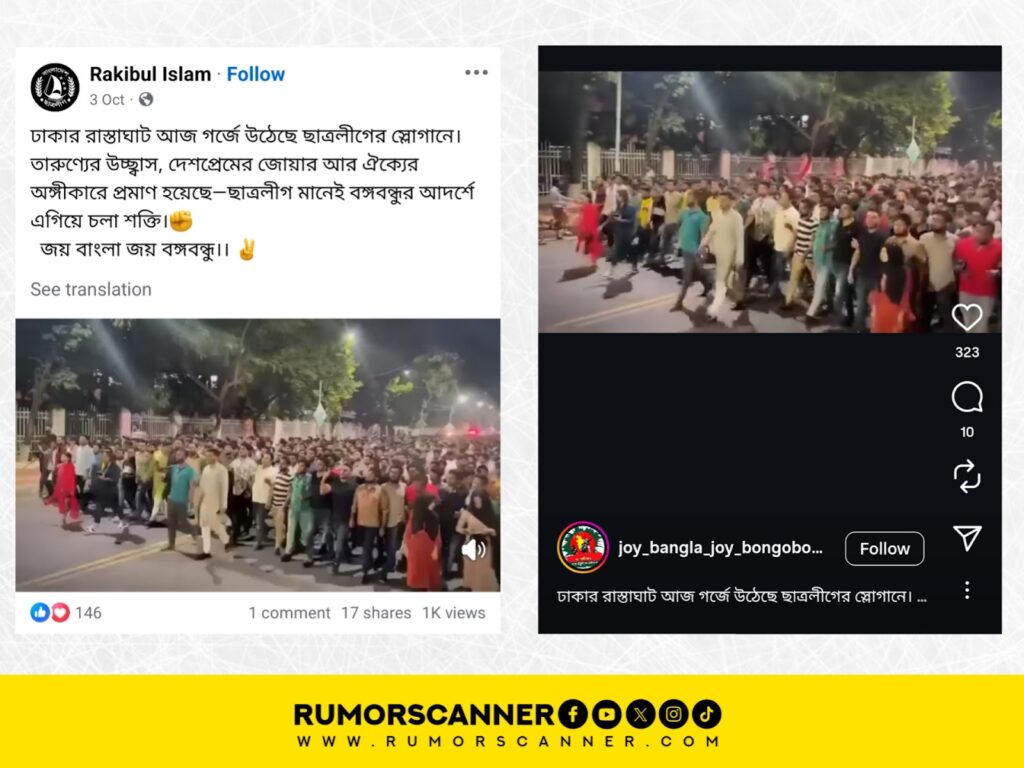Expand the truncated reel caption text
The image size is (1024, 768).
[x=741, y=596]
